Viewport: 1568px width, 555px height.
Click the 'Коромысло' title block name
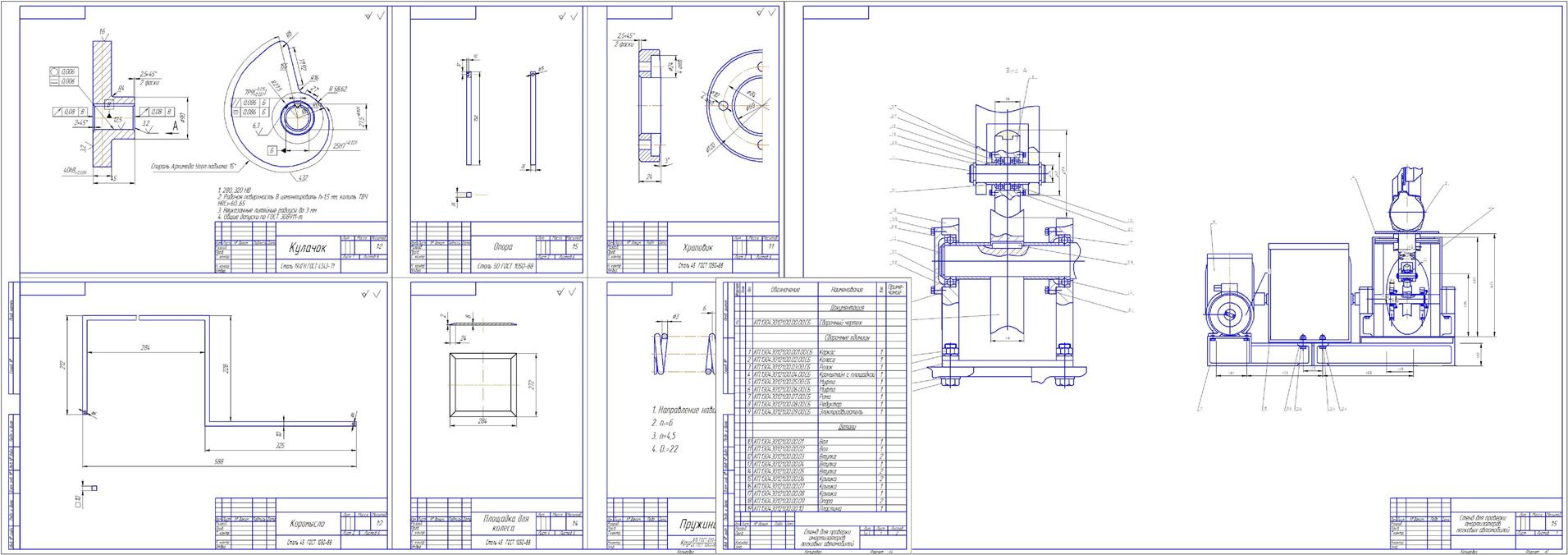coord(308,524)
